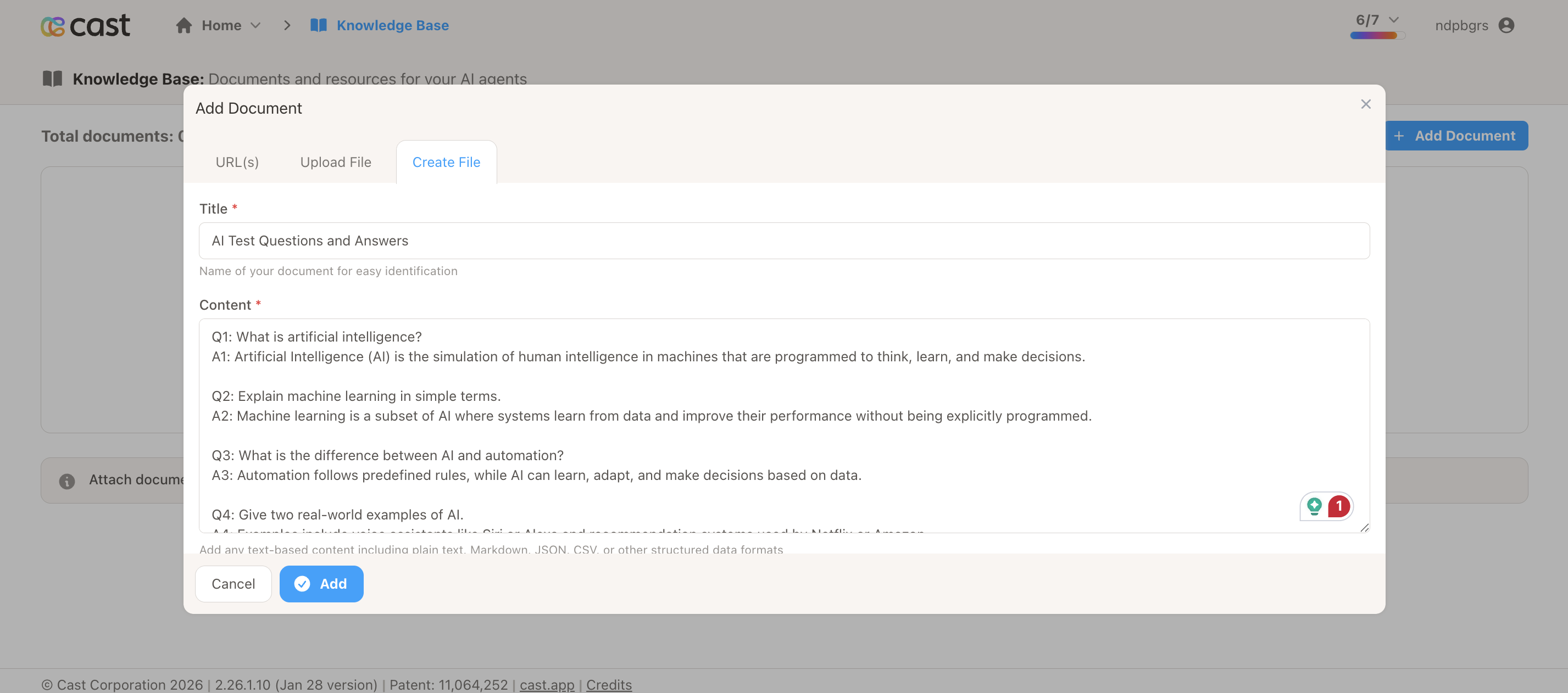Expand the Home dropdown chevron
The width and height of the screenshot is (1568, 693).
click(x=255, y=26)
